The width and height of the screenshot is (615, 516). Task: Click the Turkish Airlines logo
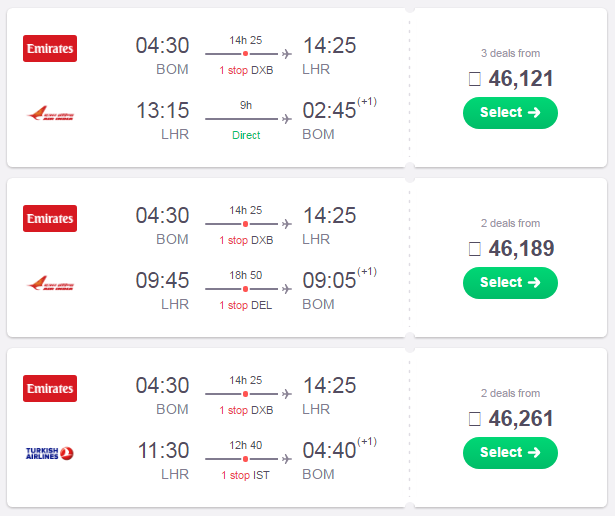[x=50, y=453]
